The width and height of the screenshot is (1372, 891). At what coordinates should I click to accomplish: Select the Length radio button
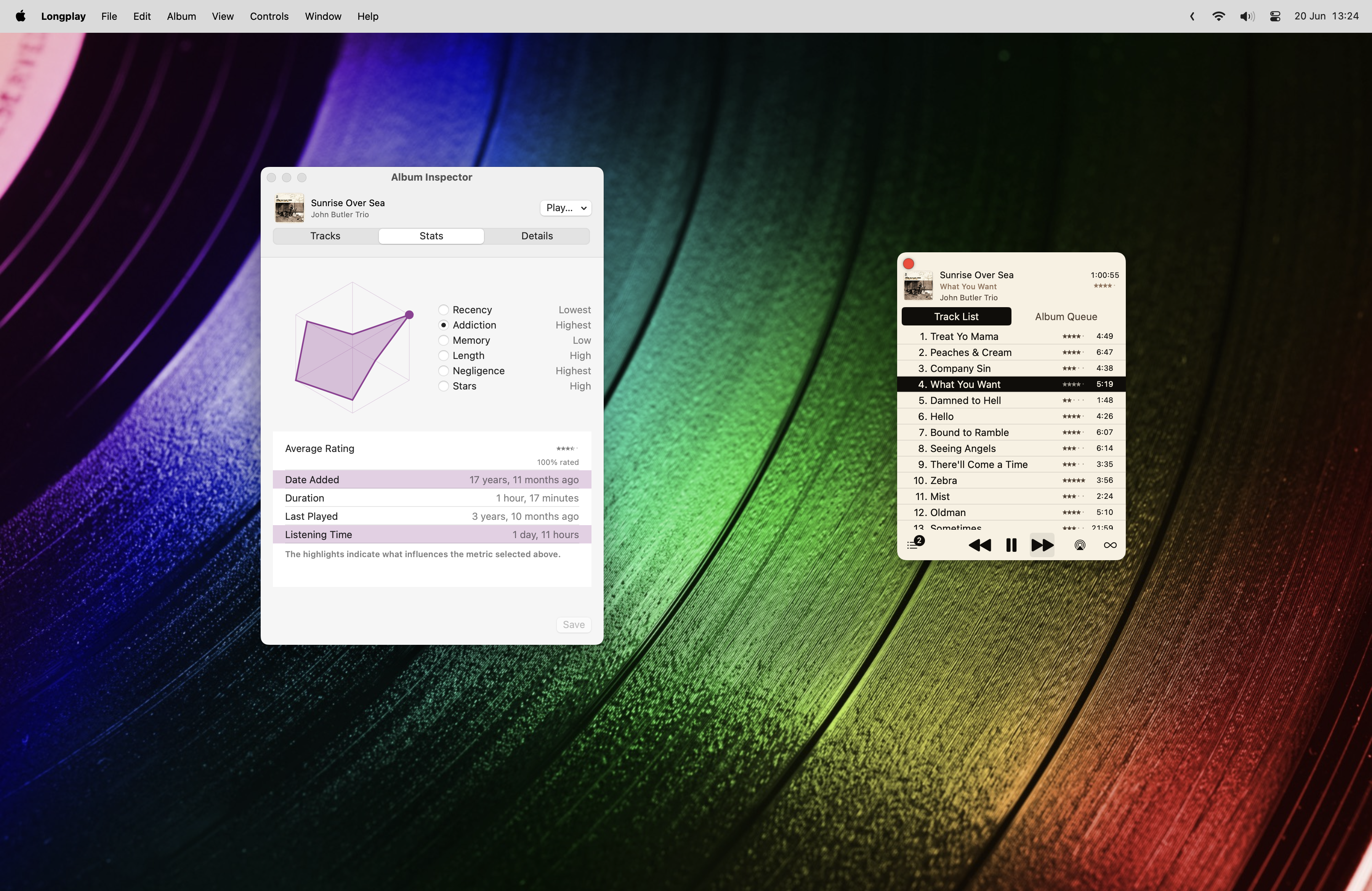443,356
